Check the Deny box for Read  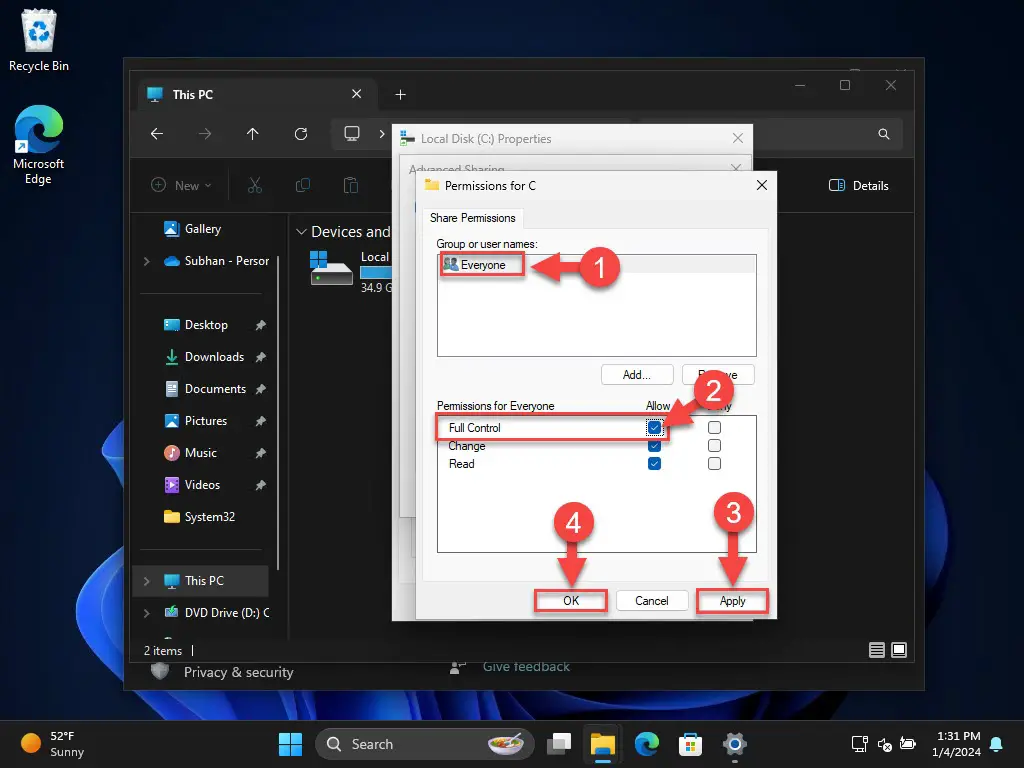(x=714, y=463)
